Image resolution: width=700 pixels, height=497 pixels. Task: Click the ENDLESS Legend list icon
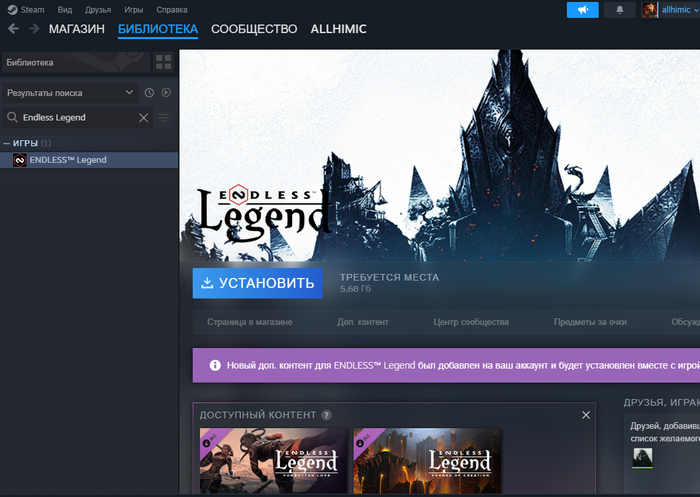[x=20, y=160]
